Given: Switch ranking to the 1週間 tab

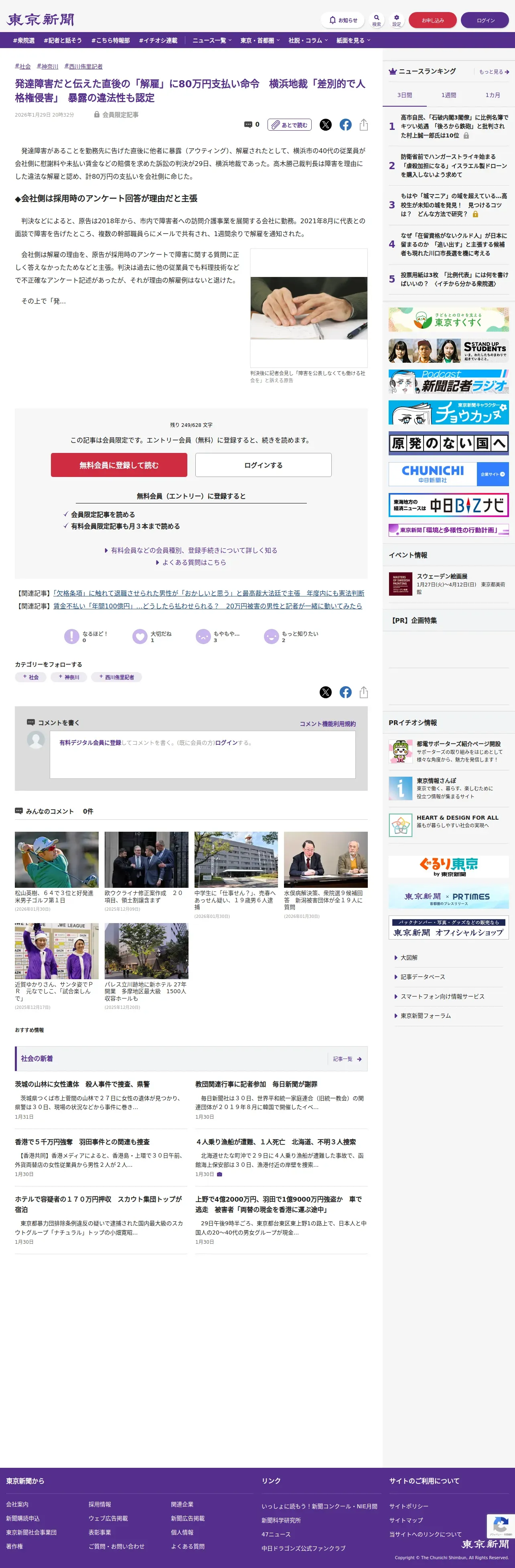Looking at the screenshot, I should (448, 95).
